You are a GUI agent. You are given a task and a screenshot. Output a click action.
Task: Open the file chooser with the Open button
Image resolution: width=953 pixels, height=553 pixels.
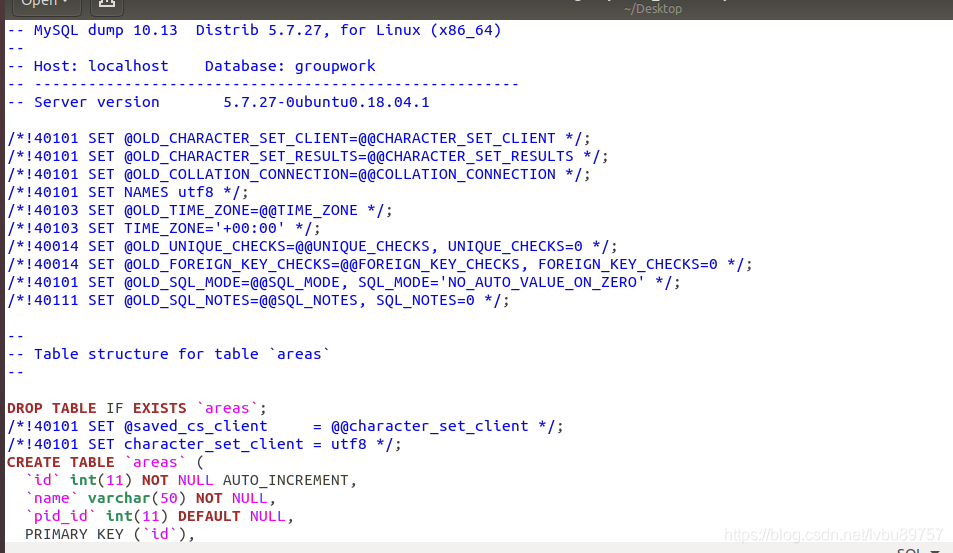coord(46,5)
